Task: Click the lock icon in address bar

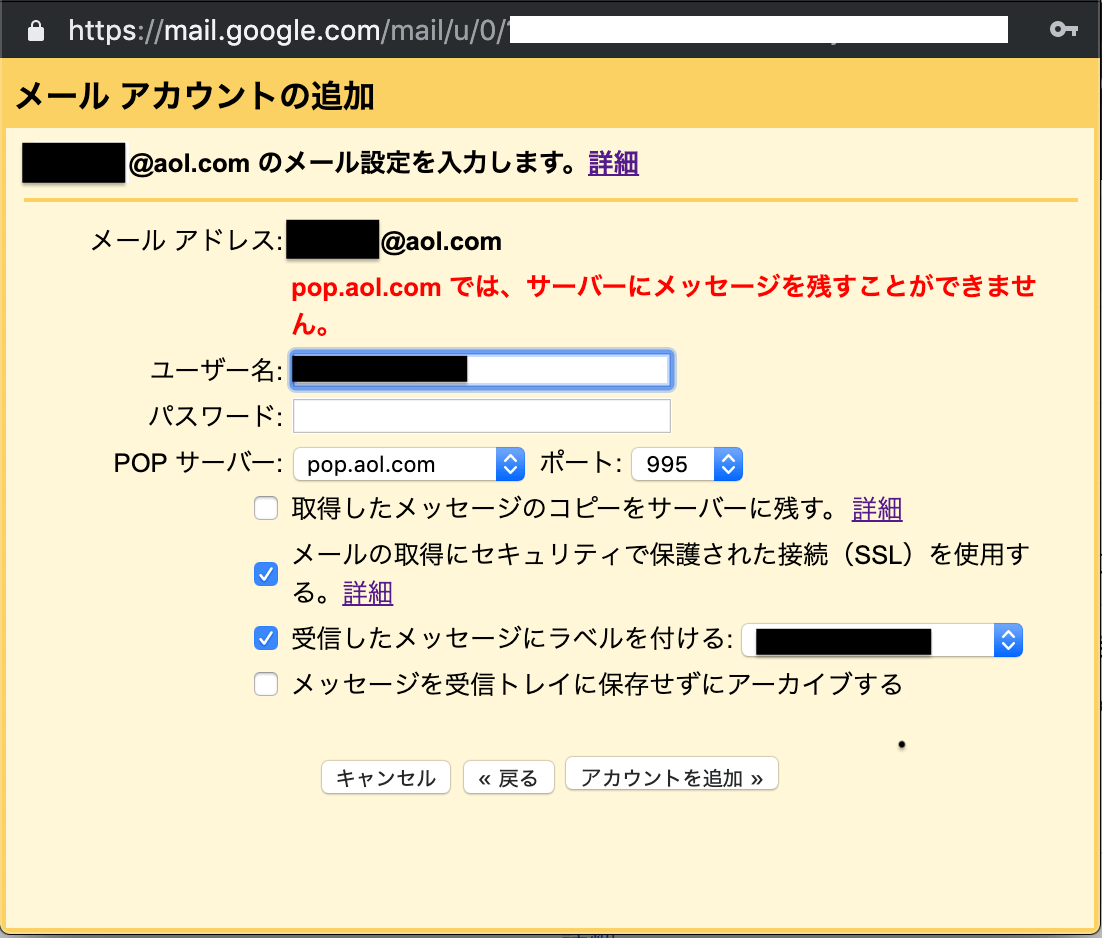Action: pos(36,30)
